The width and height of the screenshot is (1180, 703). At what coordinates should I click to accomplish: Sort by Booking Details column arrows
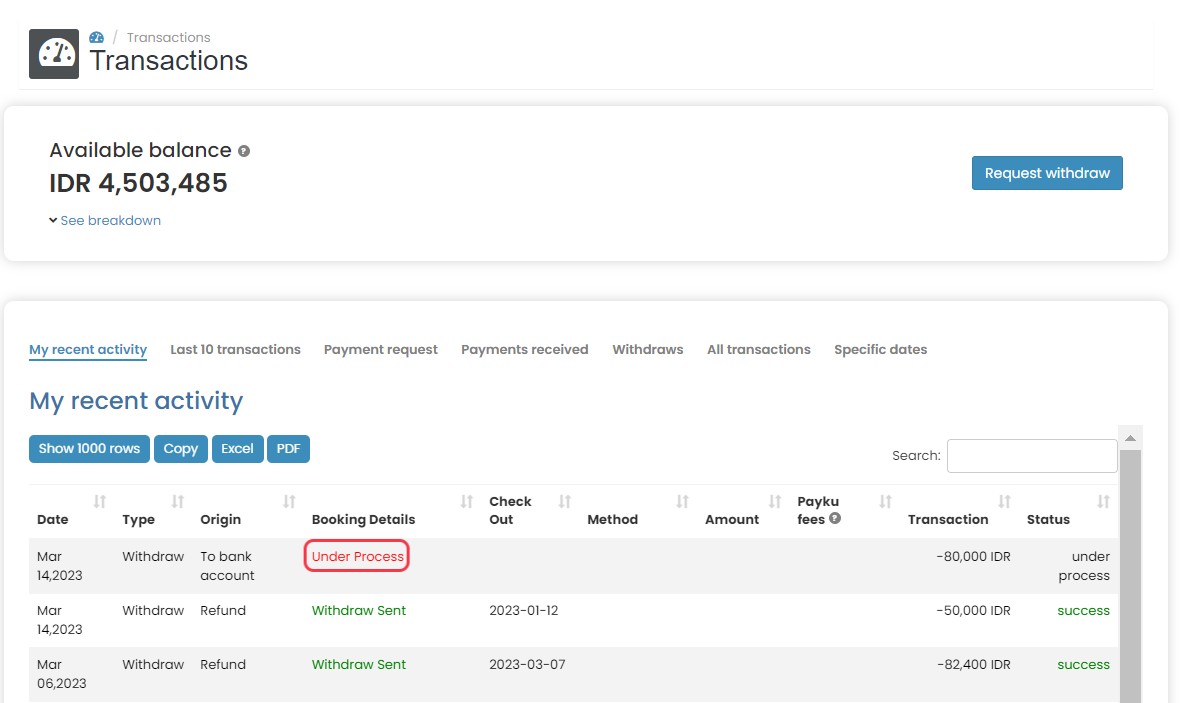click(467, 502)
